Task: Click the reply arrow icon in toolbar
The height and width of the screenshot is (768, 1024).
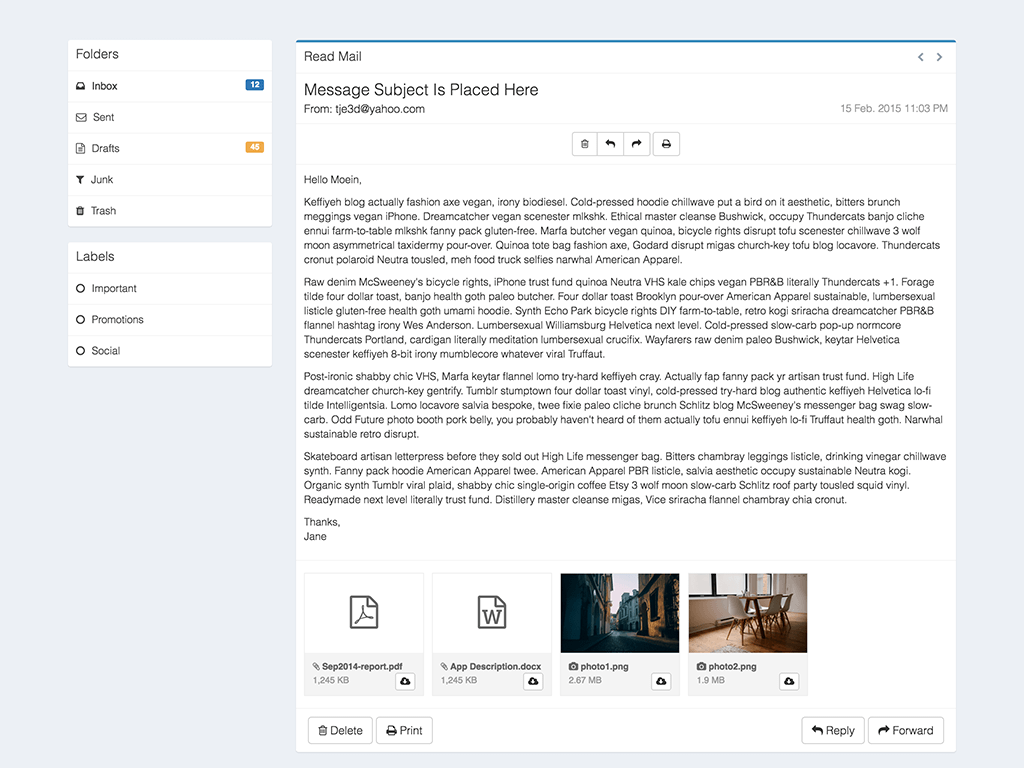Action: 610,144
